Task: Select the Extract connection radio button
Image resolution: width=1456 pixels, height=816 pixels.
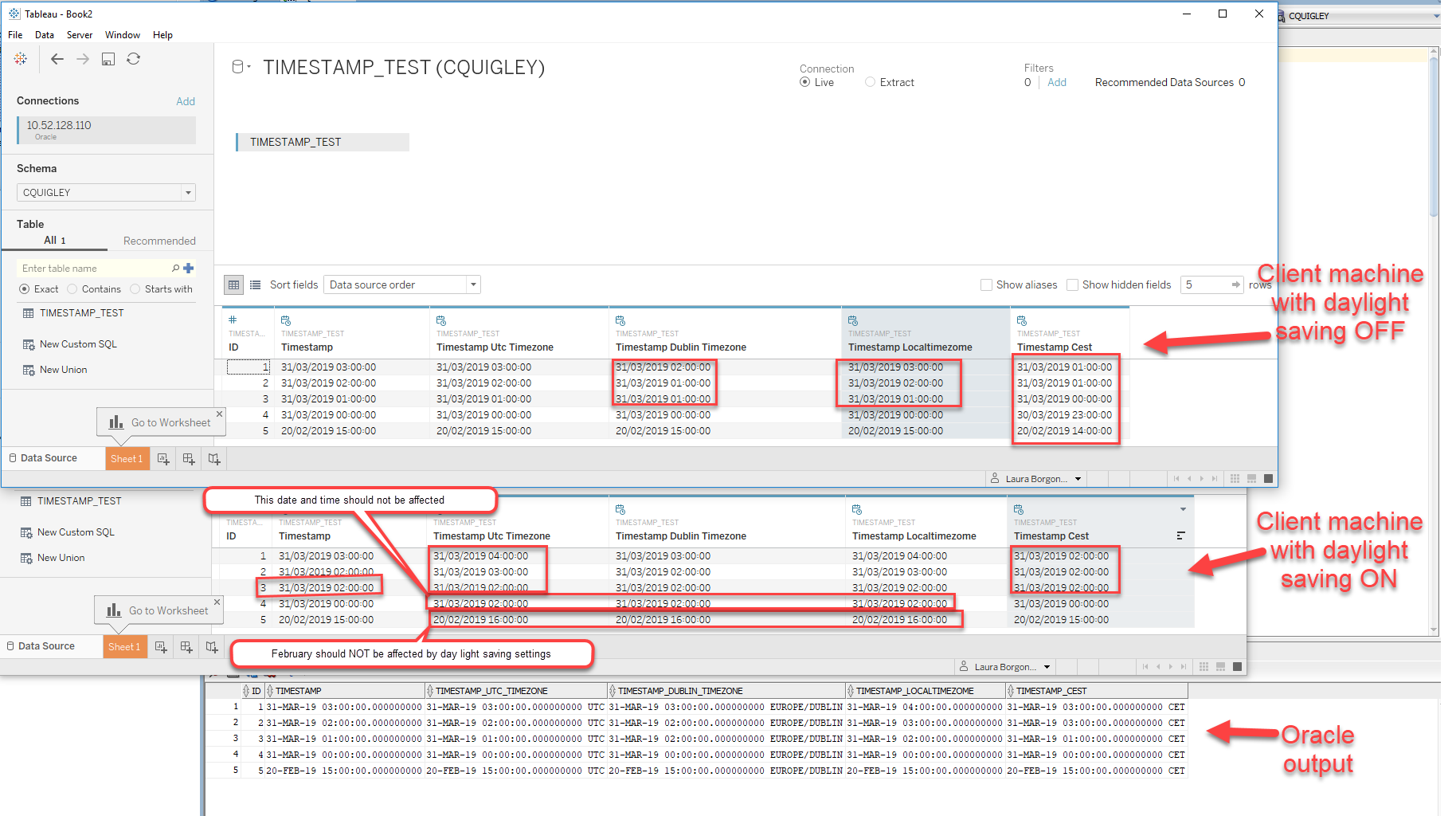Action: [x=871, y=82]
